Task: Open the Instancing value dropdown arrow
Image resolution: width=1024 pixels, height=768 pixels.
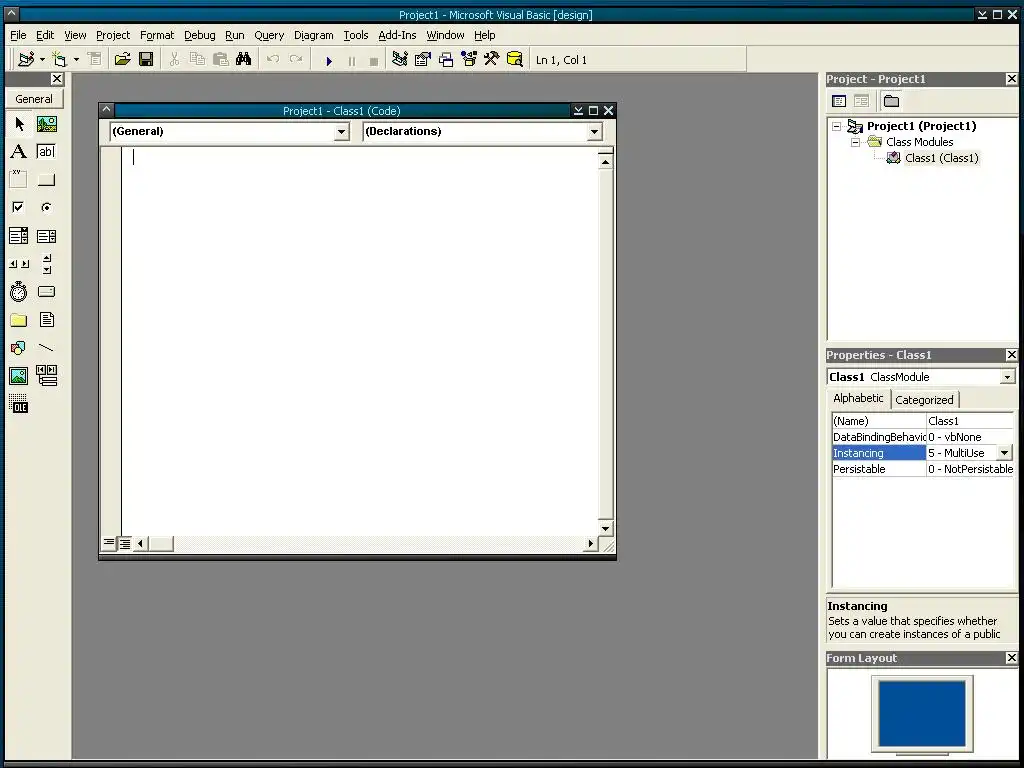Action: [1004, 453]
